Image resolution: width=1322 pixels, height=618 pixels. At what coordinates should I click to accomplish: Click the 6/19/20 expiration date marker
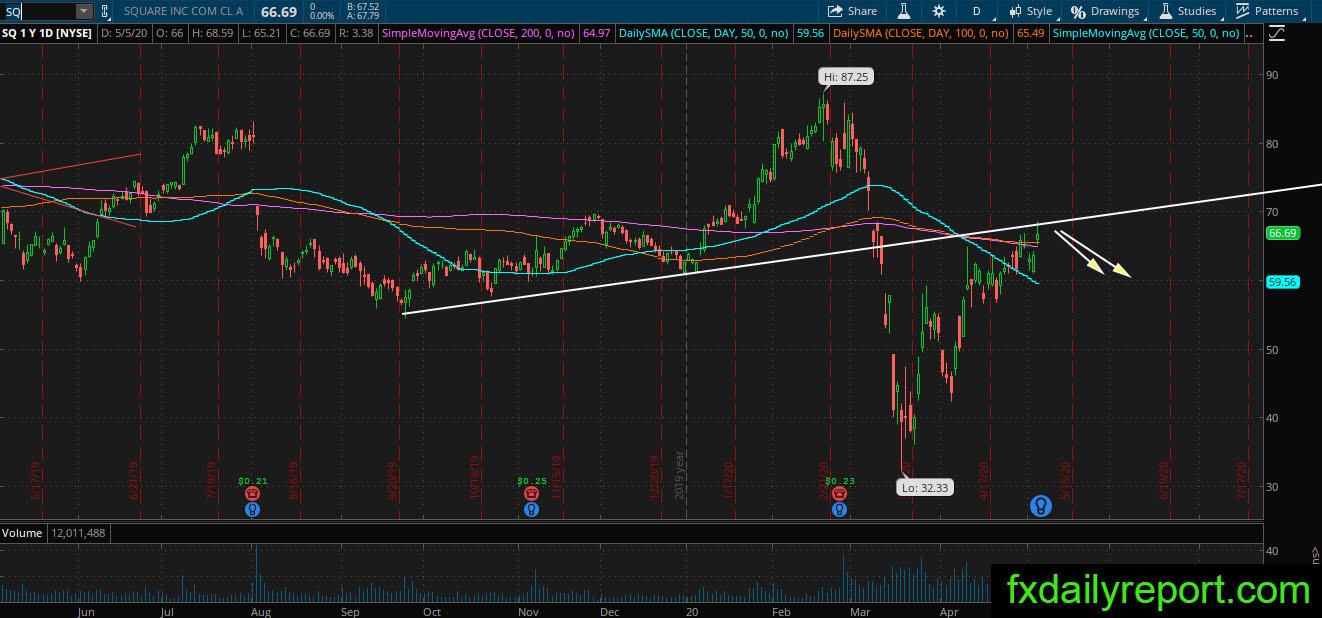click(x=1165, y=479)
